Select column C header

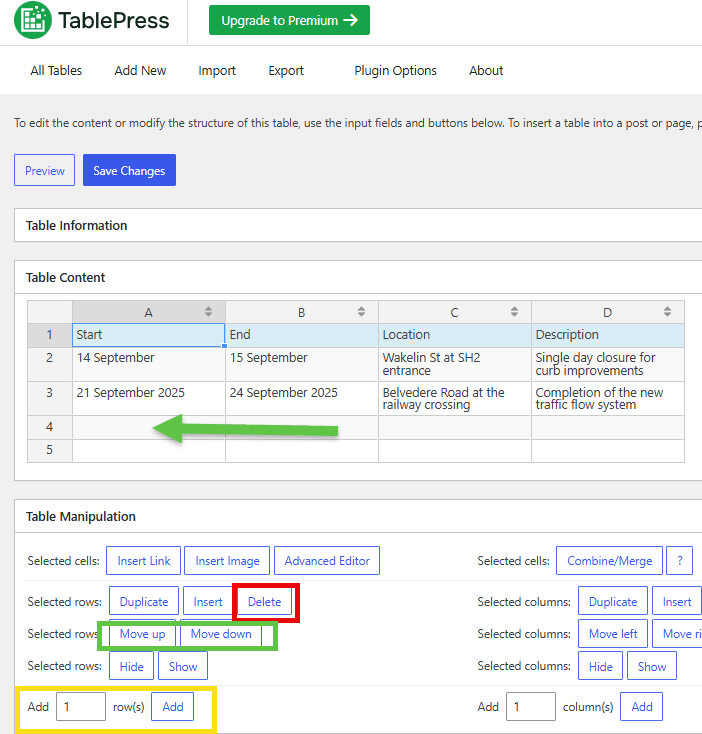(454, 312)
